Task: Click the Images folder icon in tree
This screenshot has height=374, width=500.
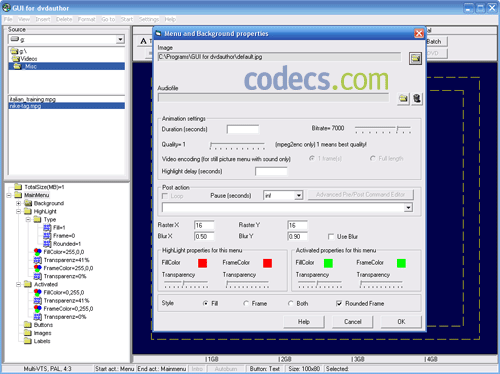Action: [28, 333]
